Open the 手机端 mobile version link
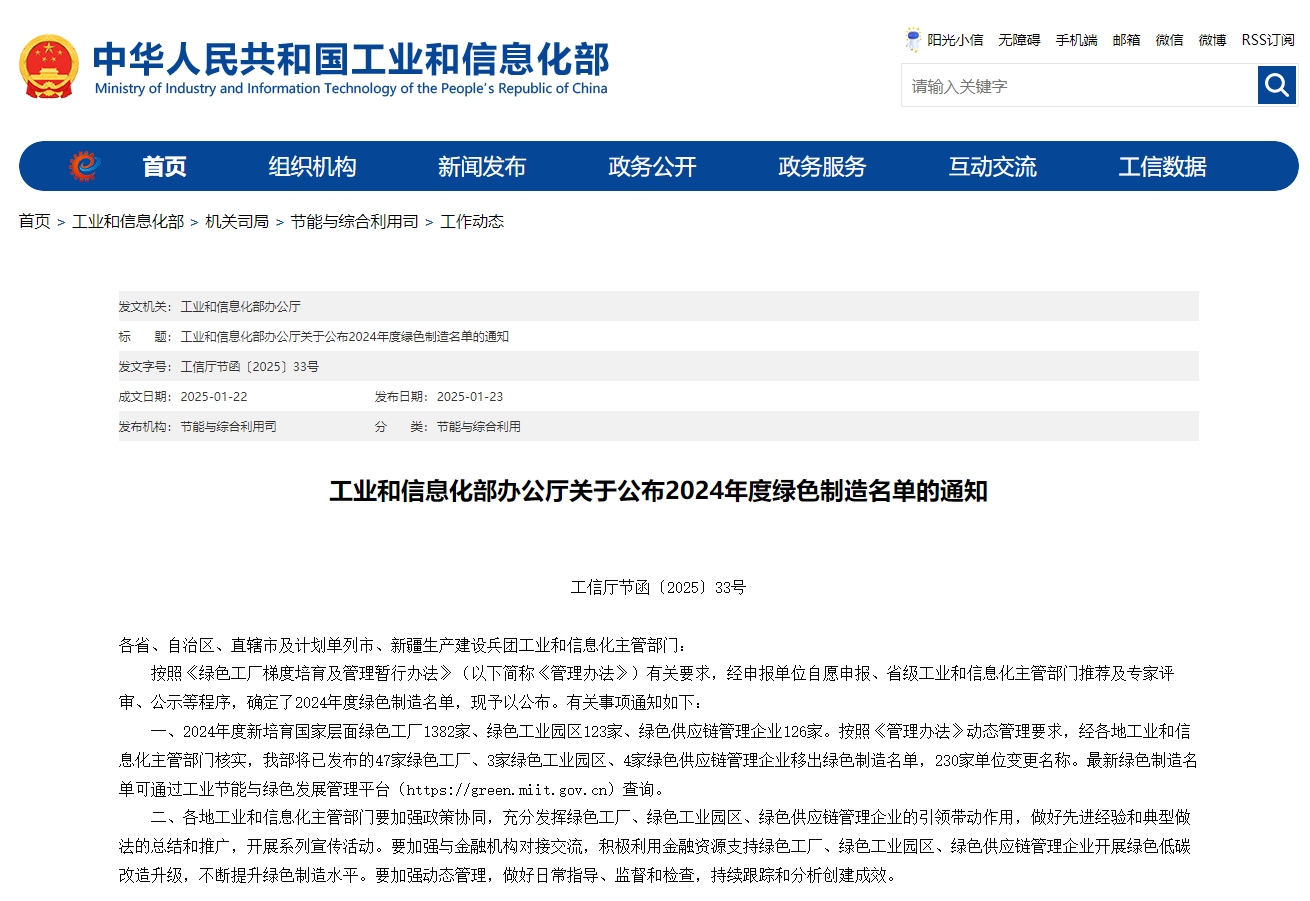The height and width of the screenshot is (901, 1310). (x=1076, y=40)
